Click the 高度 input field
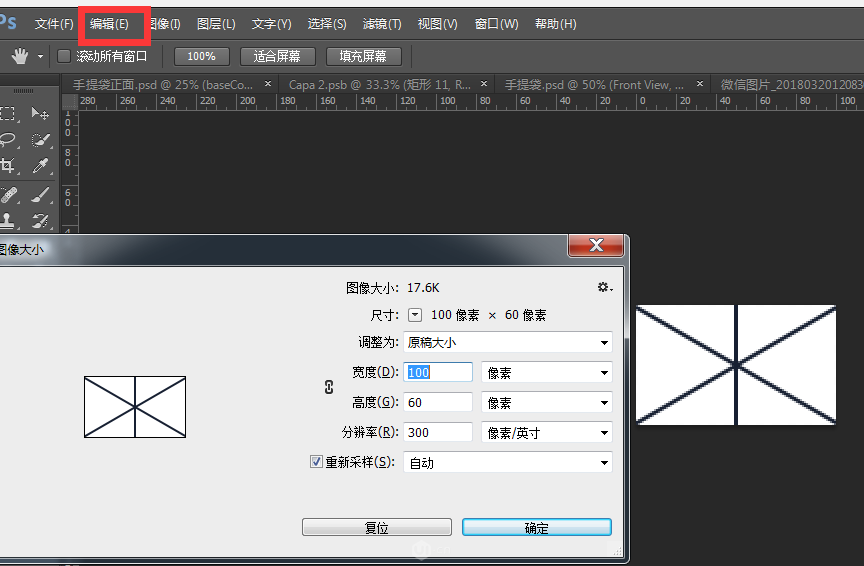 pyautogui.click(x=438, y=402)
